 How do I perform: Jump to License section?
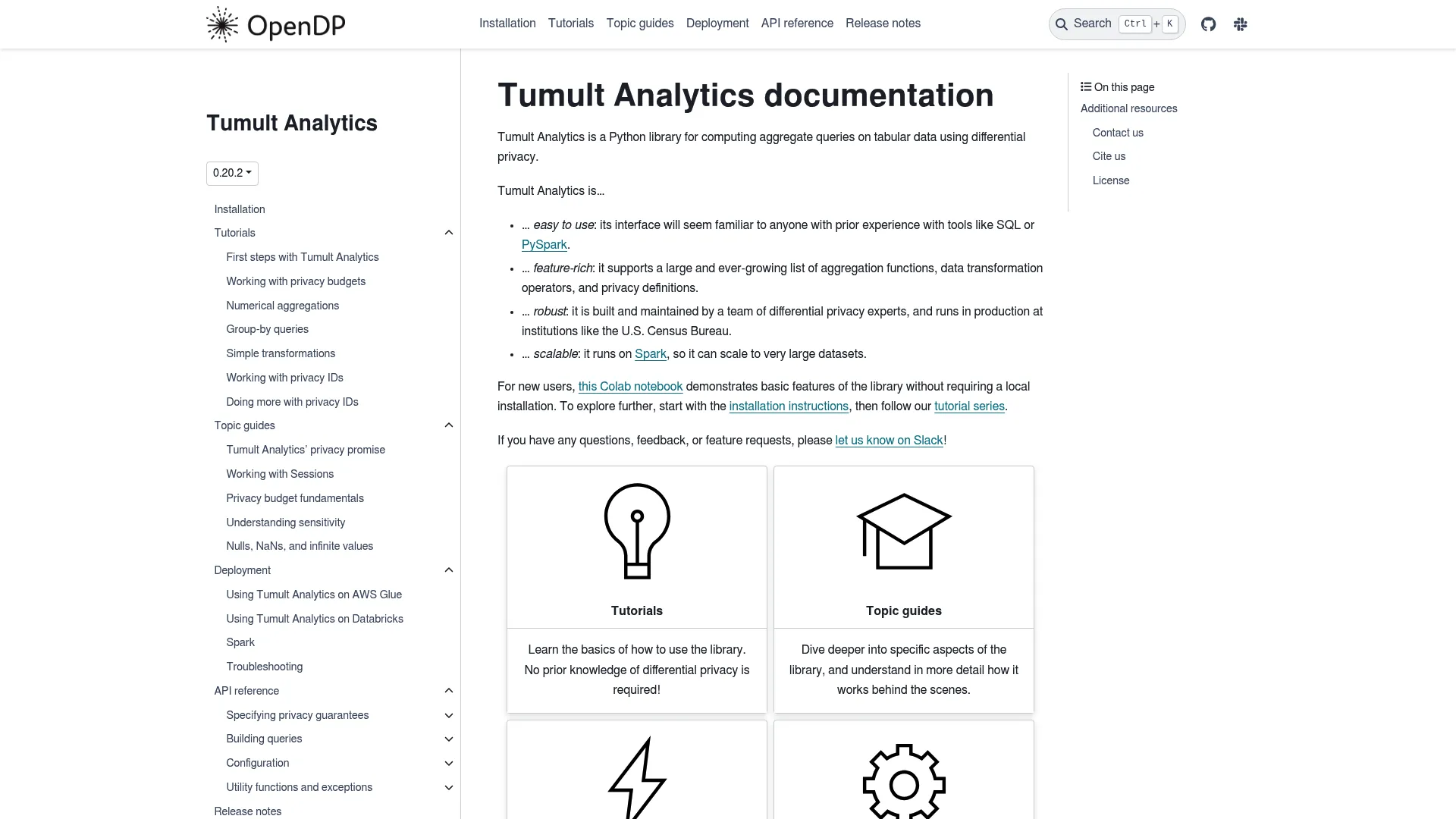1111,180
